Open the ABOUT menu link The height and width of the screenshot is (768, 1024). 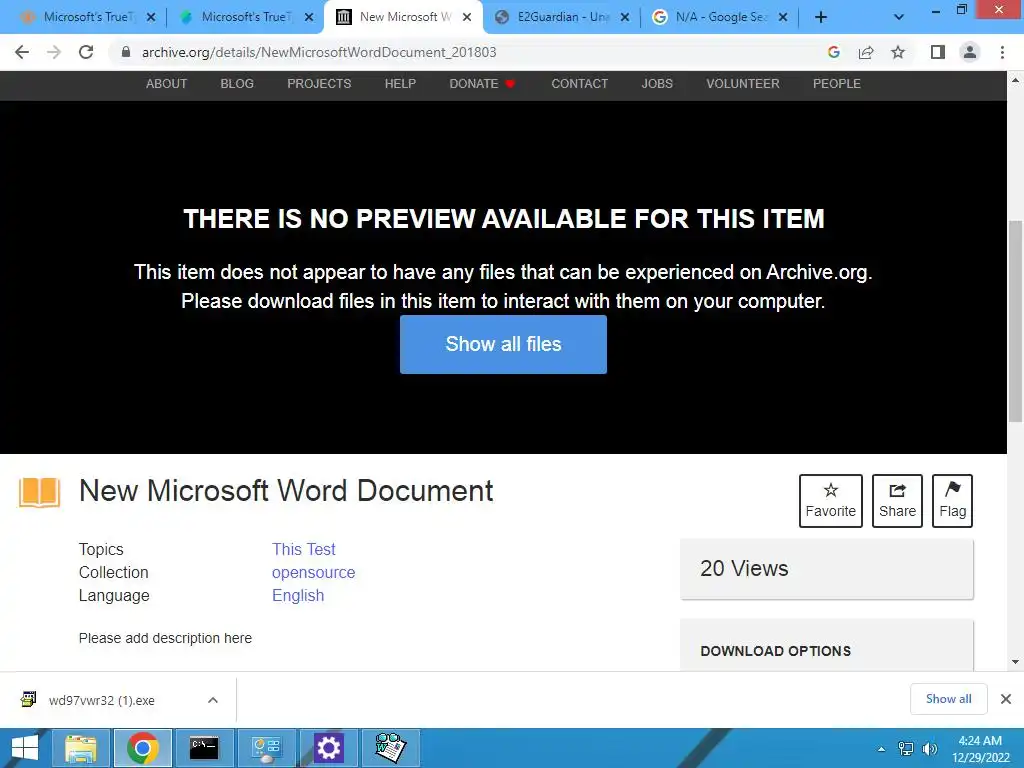click(167, 84)
